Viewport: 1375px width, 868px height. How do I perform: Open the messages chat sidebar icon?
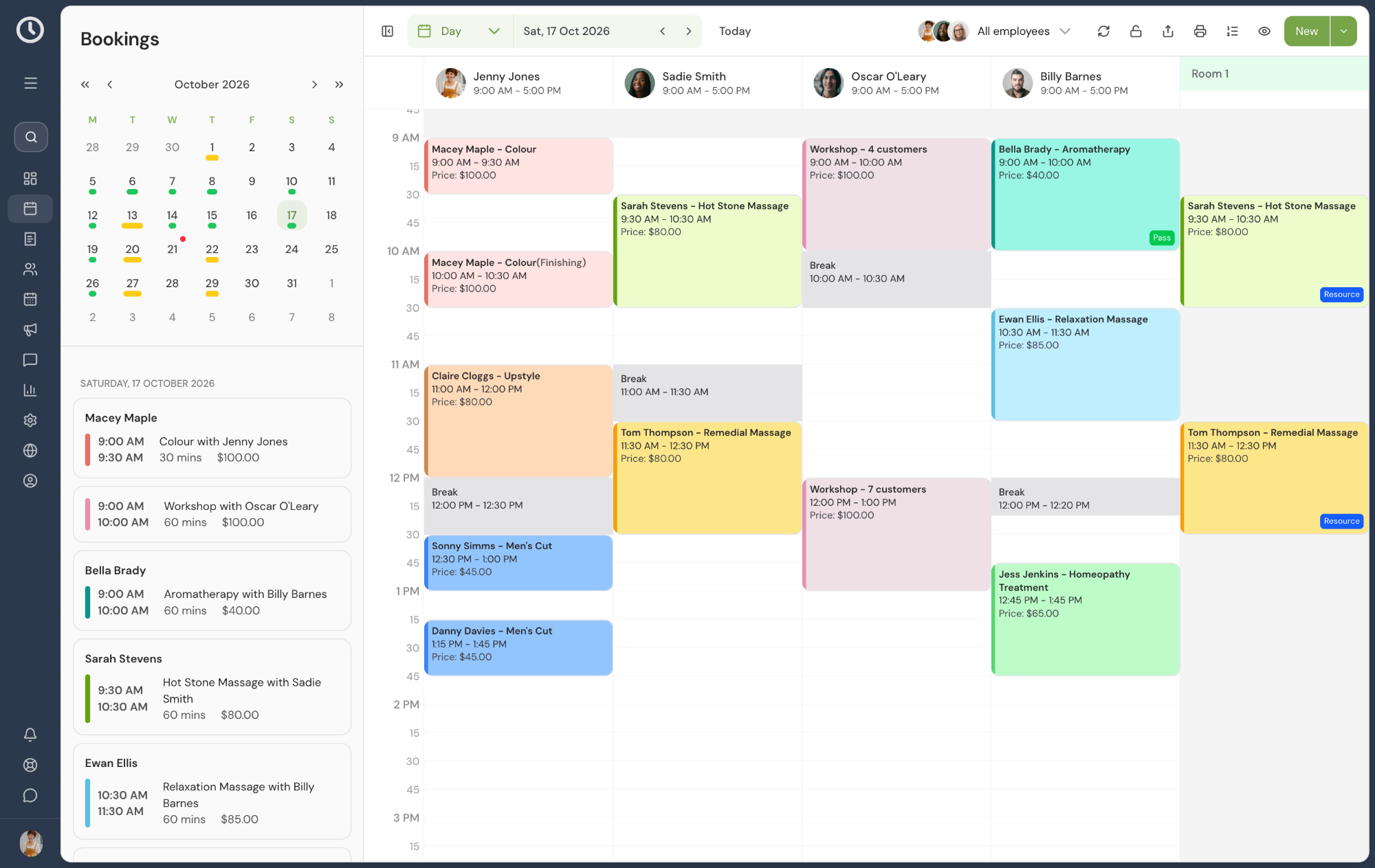coord(30,360)
